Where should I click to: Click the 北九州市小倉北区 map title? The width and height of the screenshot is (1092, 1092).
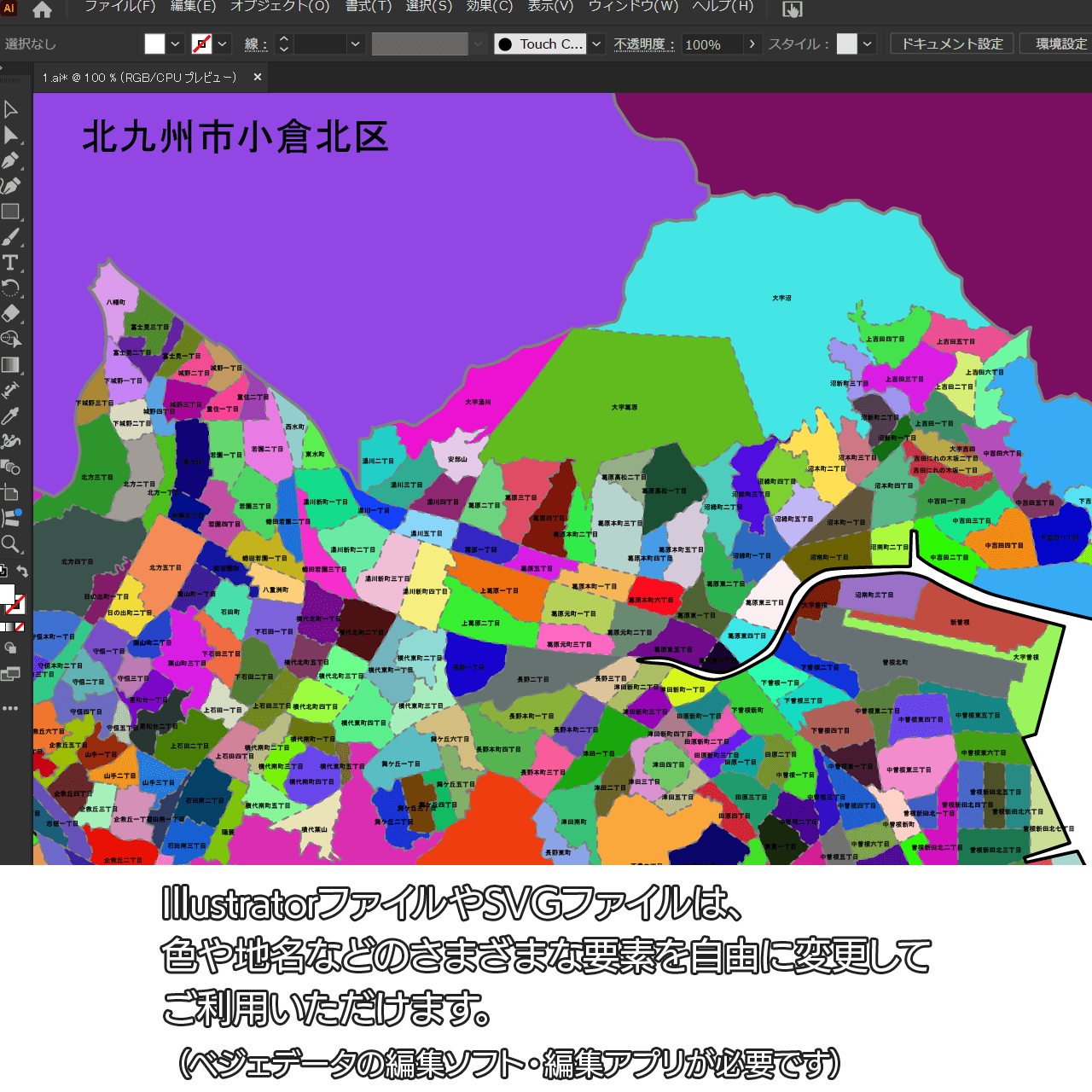coord(235,137)
